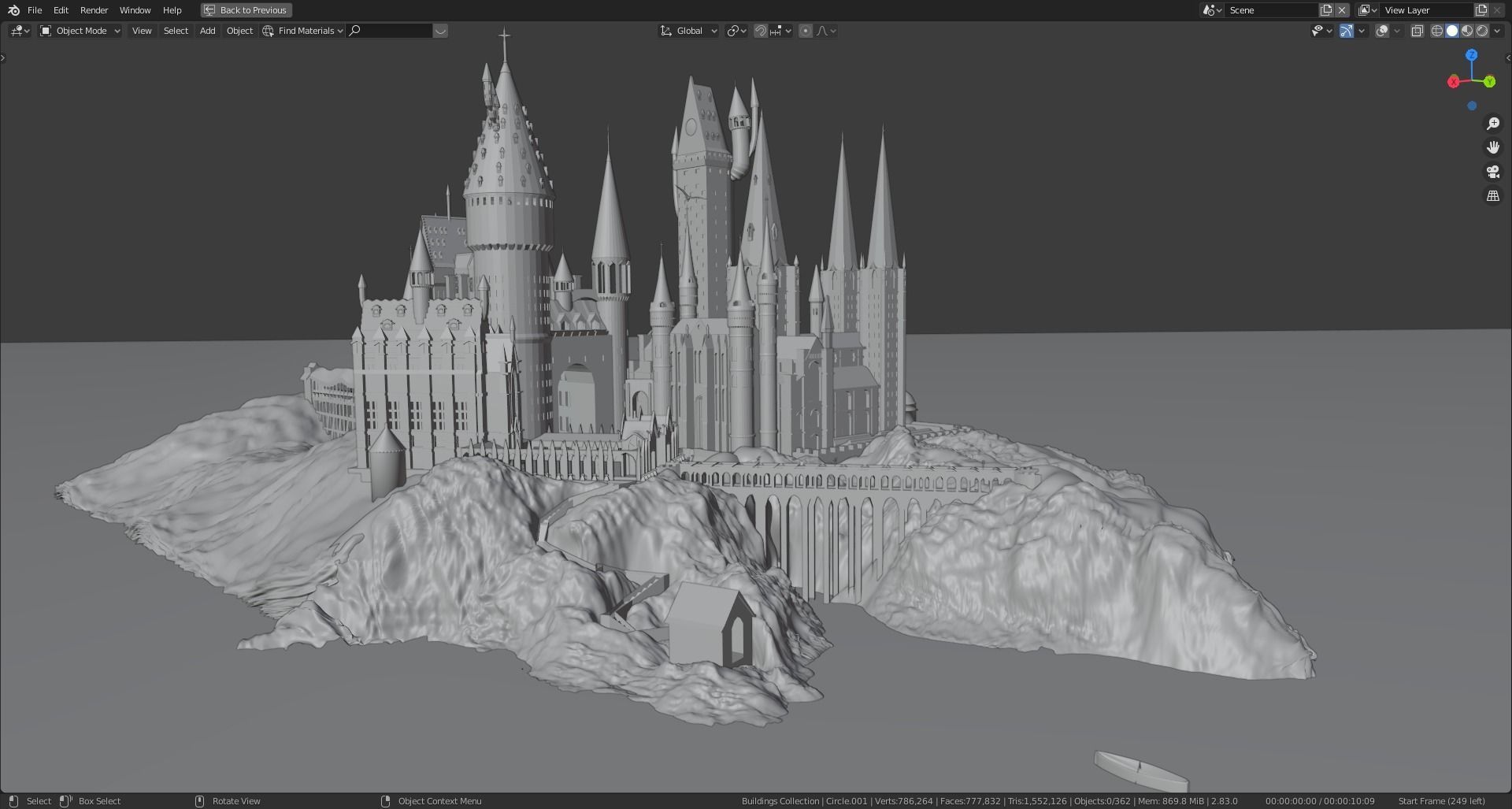Open the Find Materials dropdown
The image size is (1512, 809).
[x=303, y=31]
